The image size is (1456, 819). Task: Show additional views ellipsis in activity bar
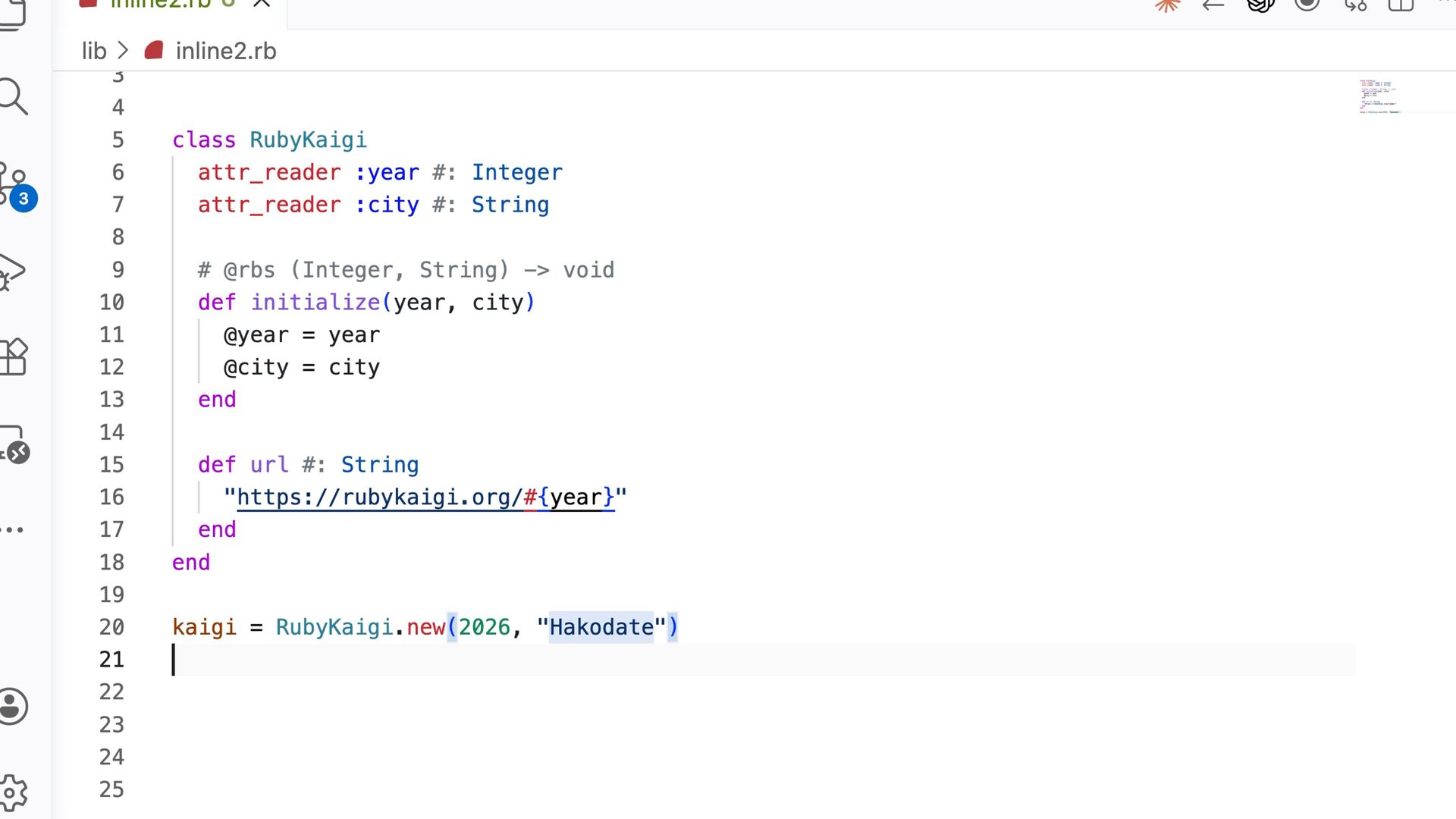coord(12,529)
